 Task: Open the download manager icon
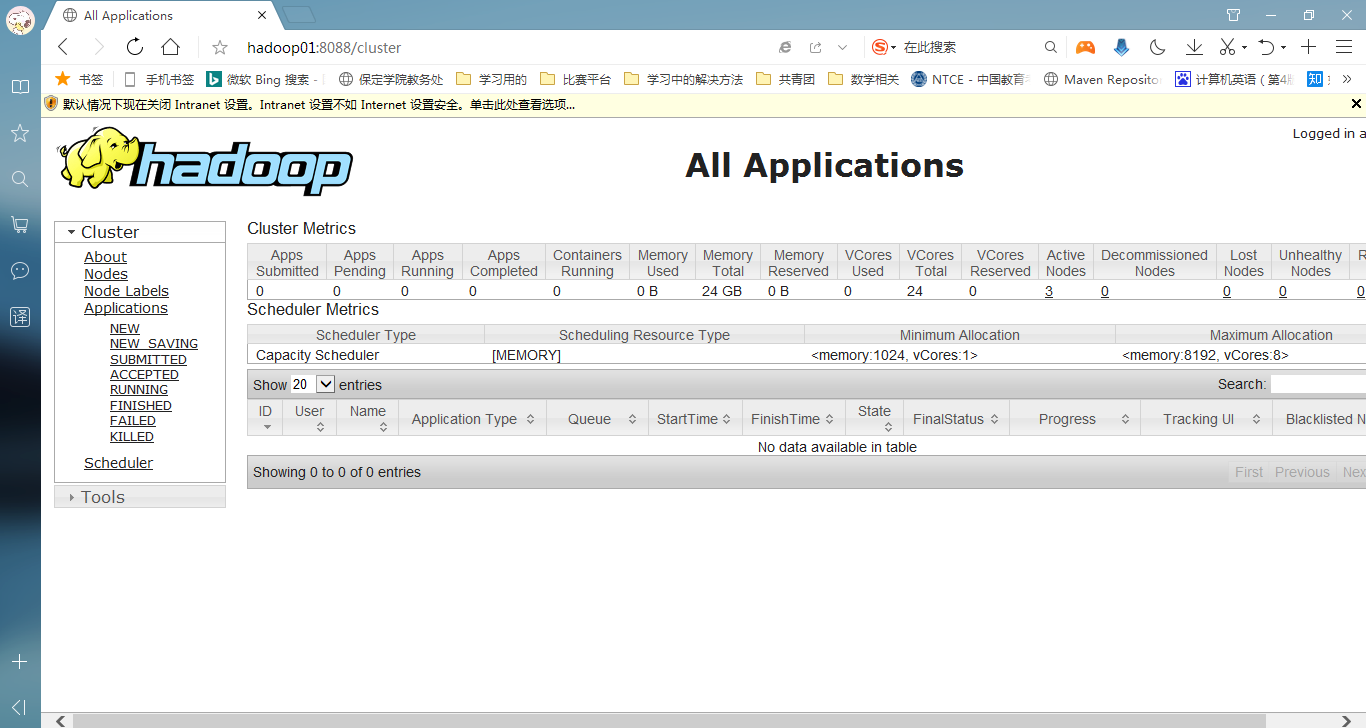(x=1192, y=47)
